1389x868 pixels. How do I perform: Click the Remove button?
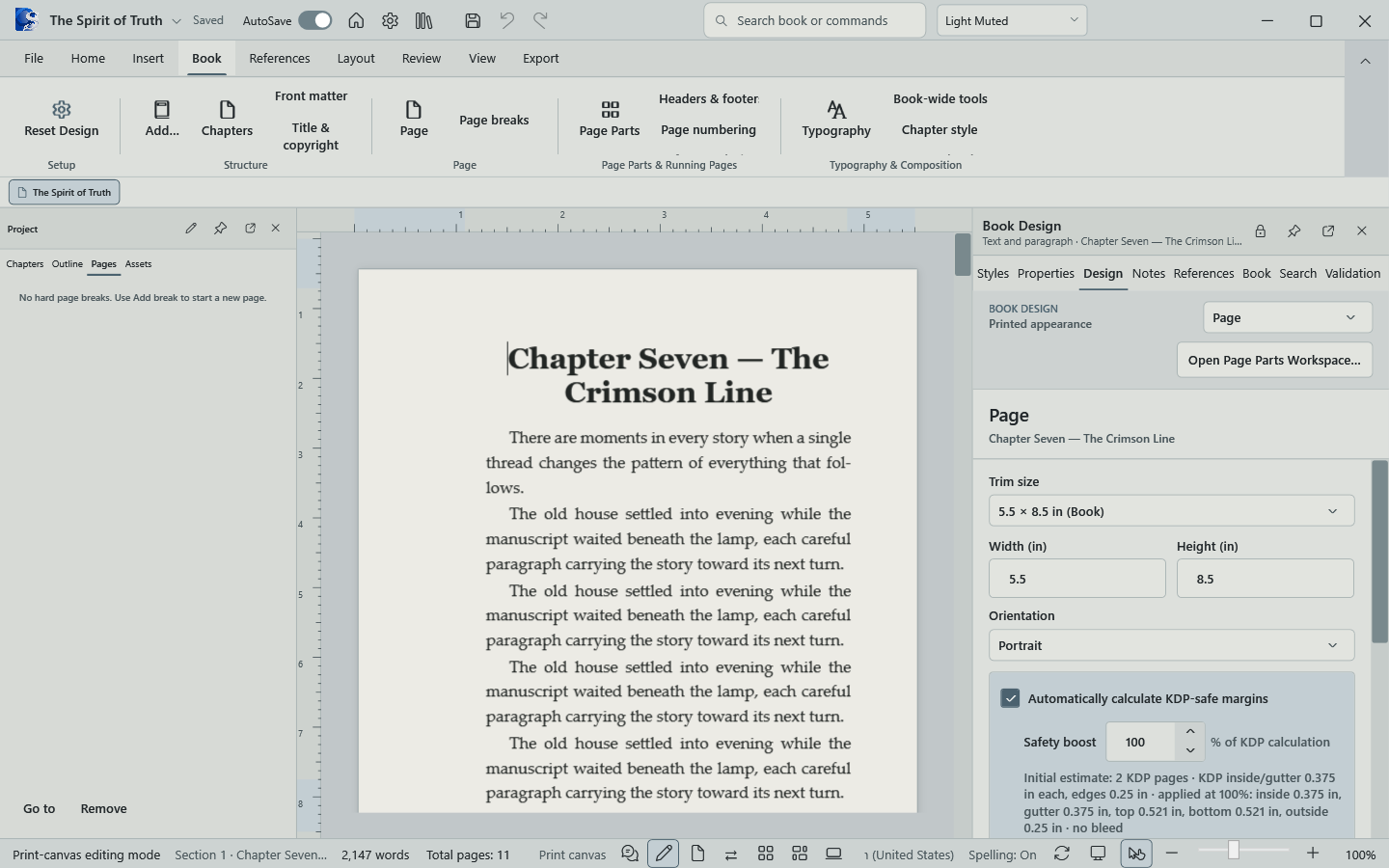click(x=104, y=808)
